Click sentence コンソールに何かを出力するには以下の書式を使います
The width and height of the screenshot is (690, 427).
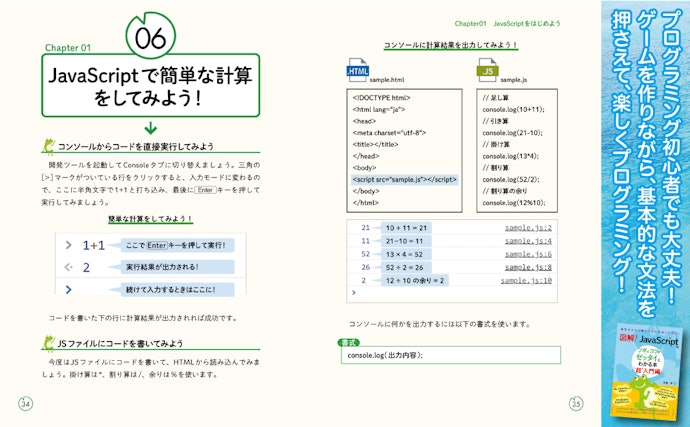(440, 324)
